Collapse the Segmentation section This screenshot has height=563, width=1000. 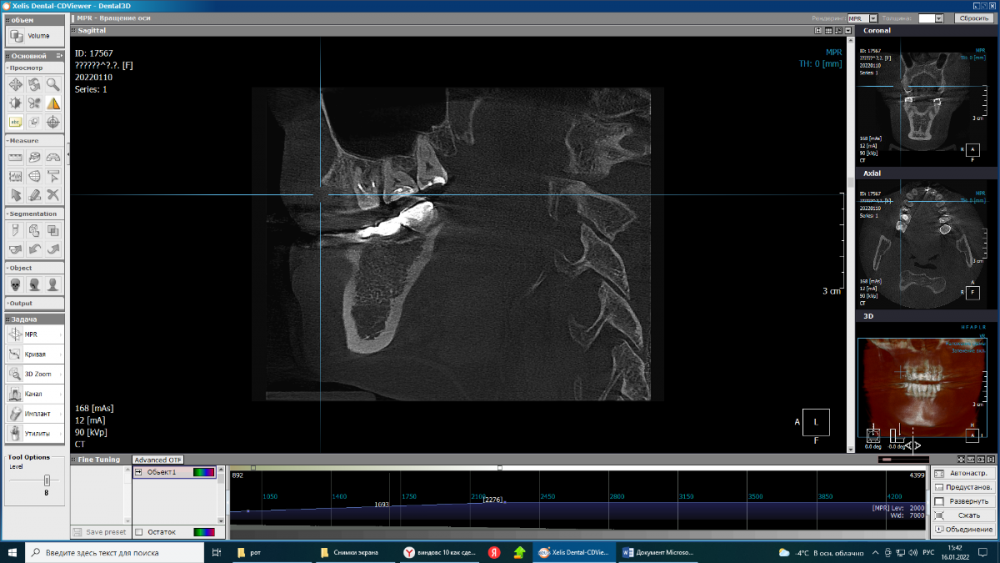click(x=9, y=214)
